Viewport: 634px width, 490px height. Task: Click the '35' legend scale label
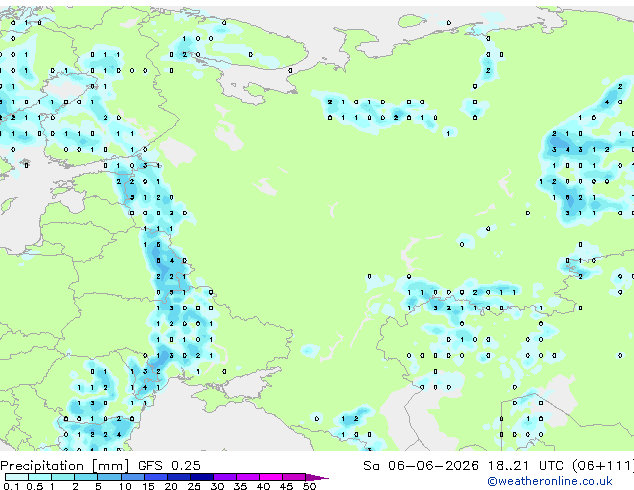pos(240,486)
